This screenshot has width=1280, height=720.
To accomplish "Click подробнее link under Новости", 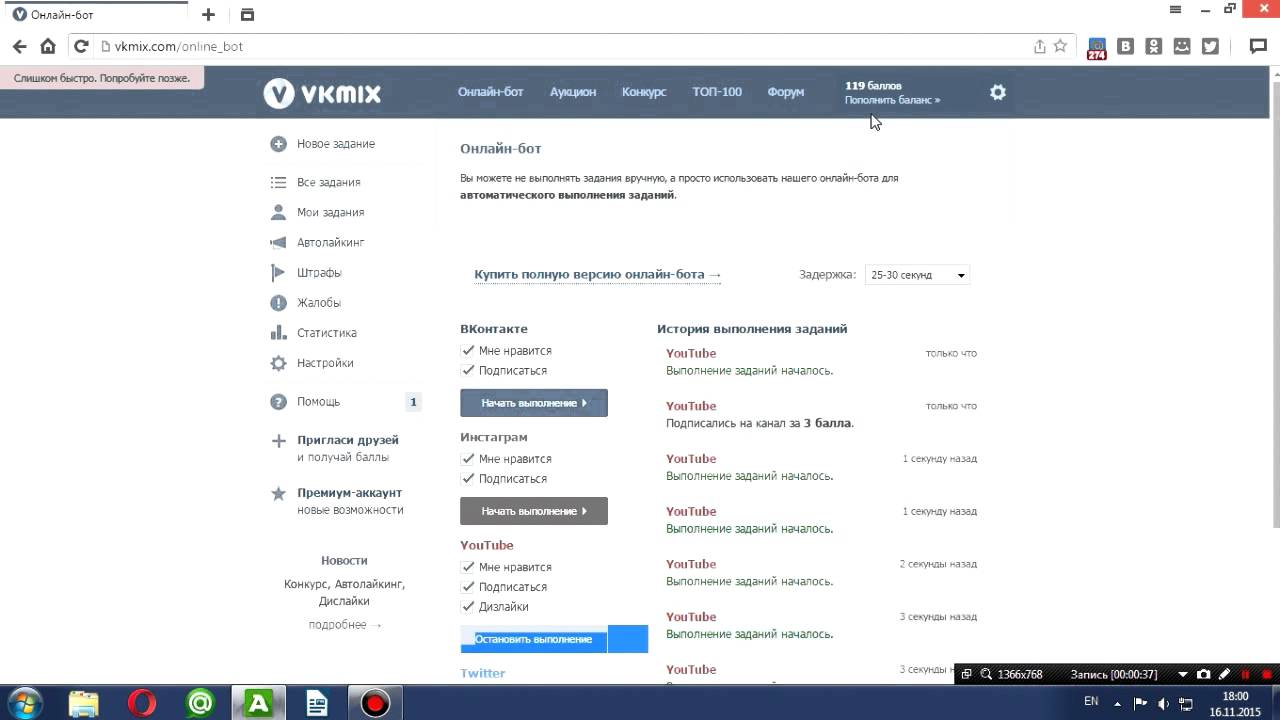I will click(x=345, y=625).
